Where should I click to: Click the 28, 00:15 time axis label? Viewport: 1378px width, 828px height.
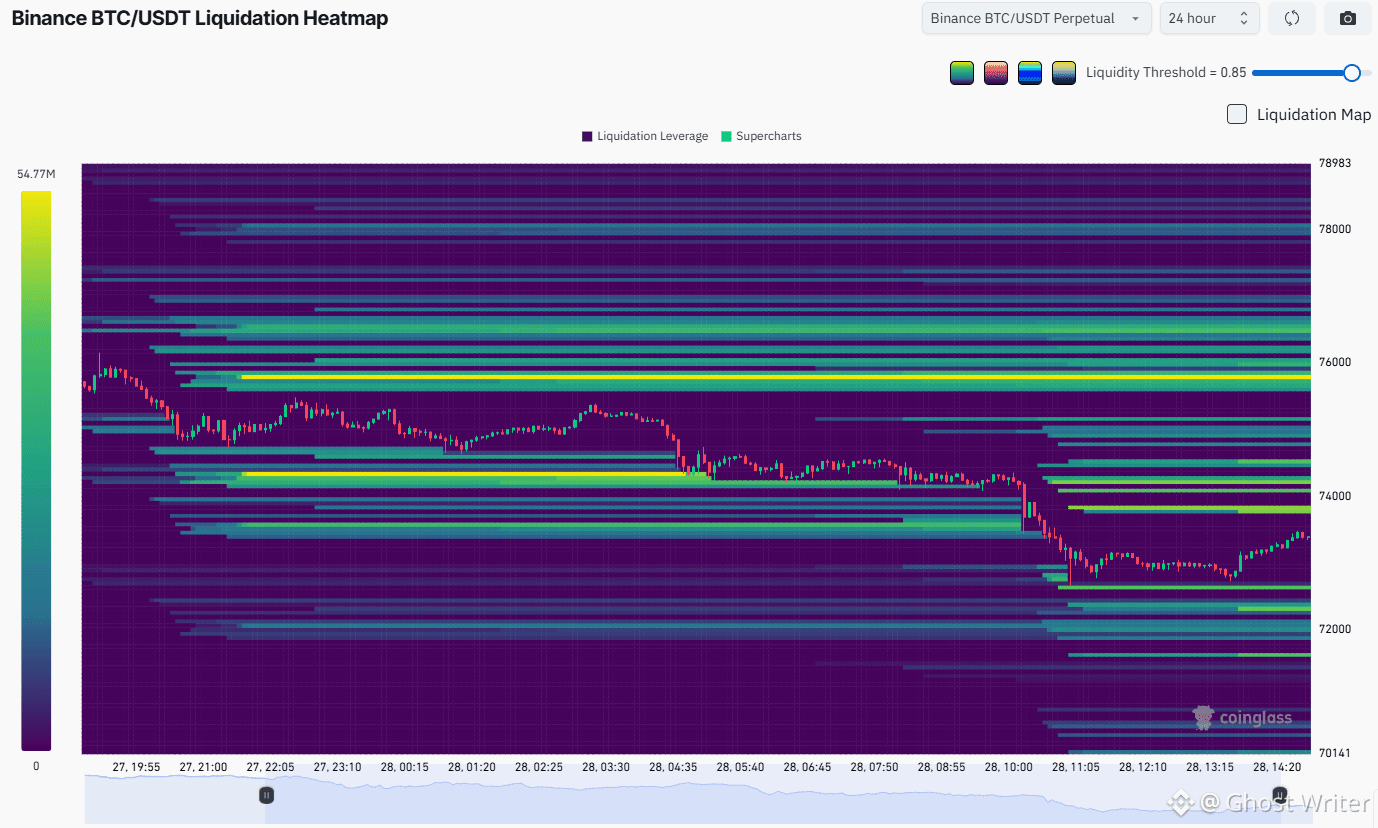[x=404, y=767]
